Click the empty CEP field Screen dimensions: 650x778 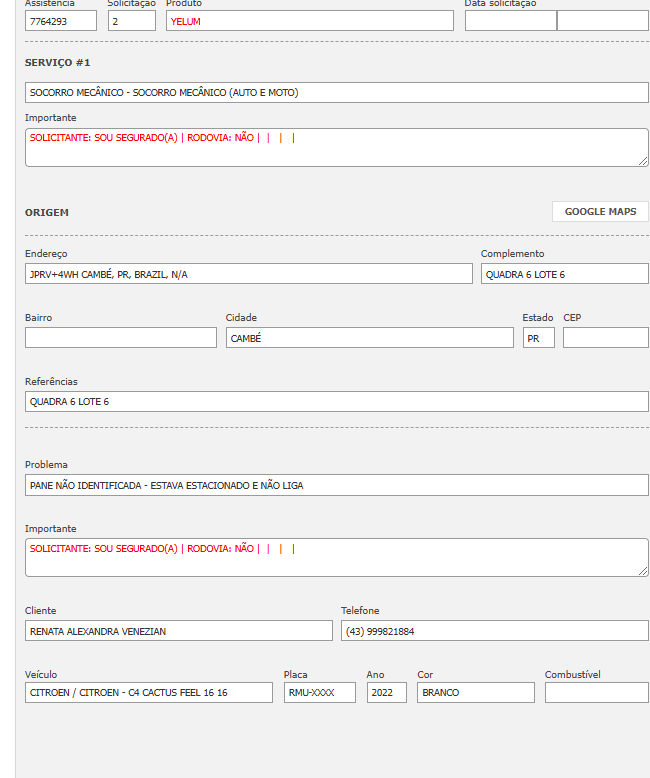click(x=606, y=337)
